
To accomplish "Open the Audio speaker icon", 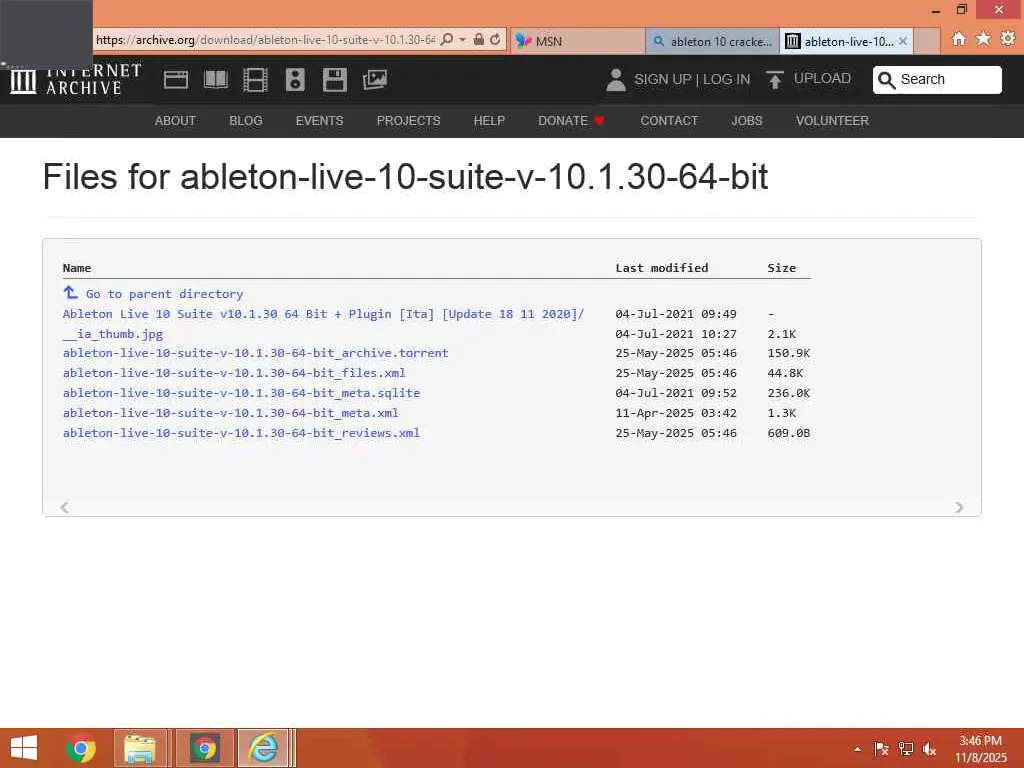I will (295, 80).
